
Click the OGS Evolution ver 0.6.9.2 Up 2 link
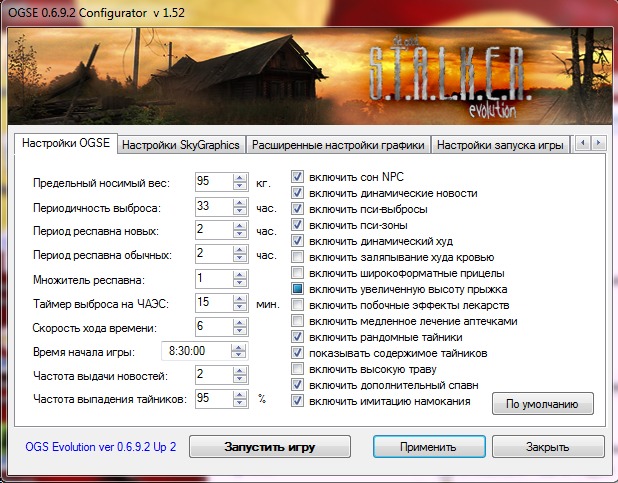point(101,447)
